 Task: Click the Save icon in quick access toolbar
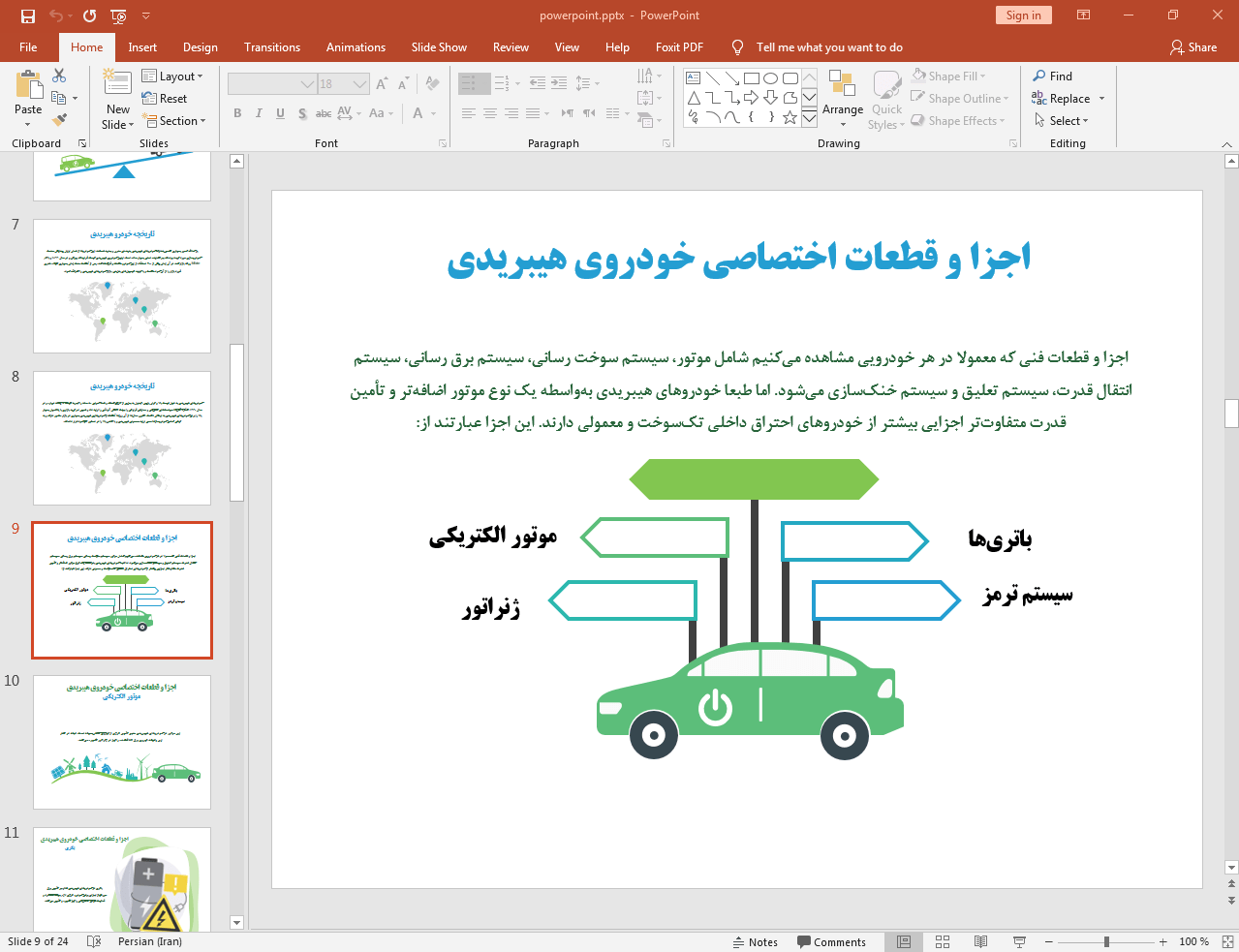pyautogui.click(x=28, y=15)
